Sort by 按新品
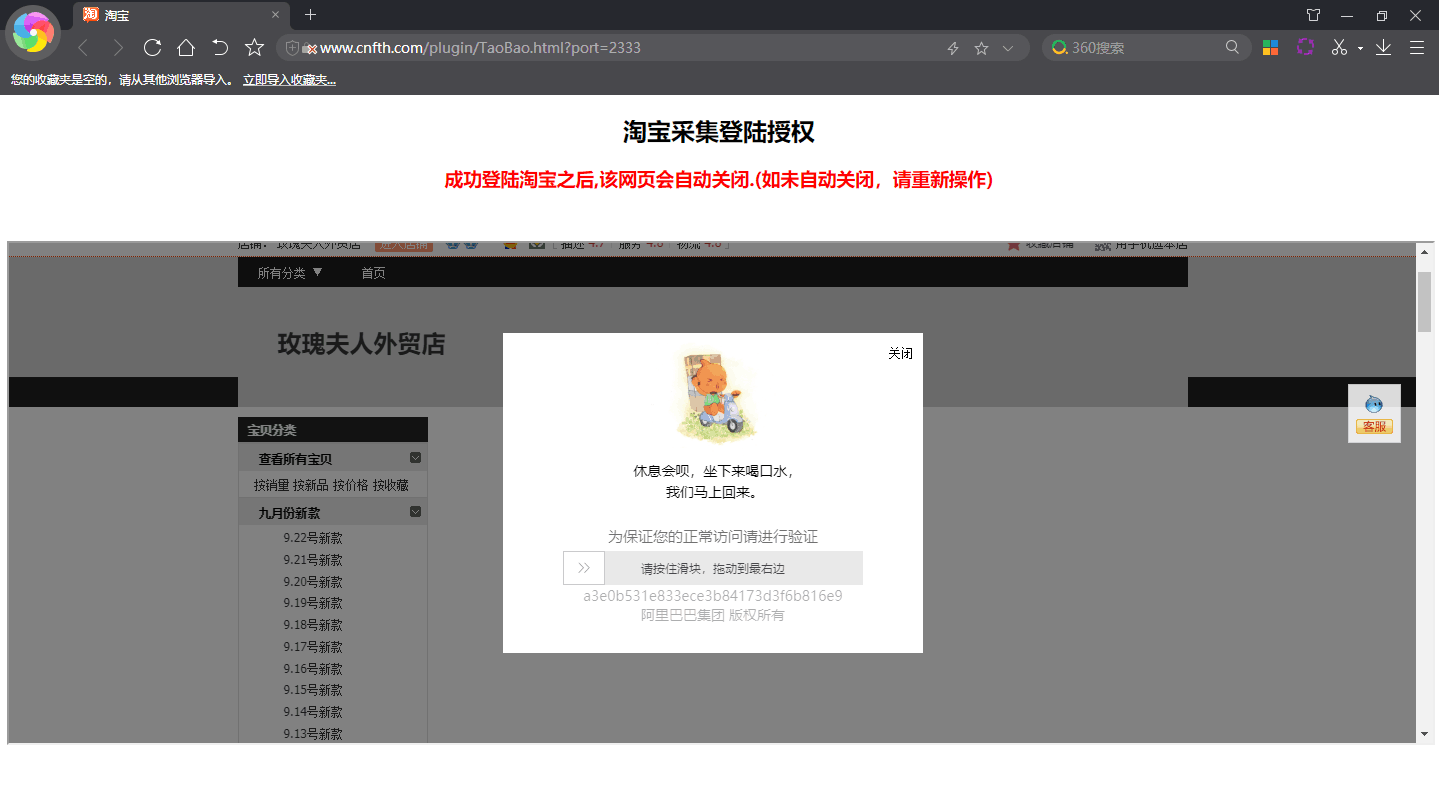Viewport: 1439px width, 786px height. (311, 485)
